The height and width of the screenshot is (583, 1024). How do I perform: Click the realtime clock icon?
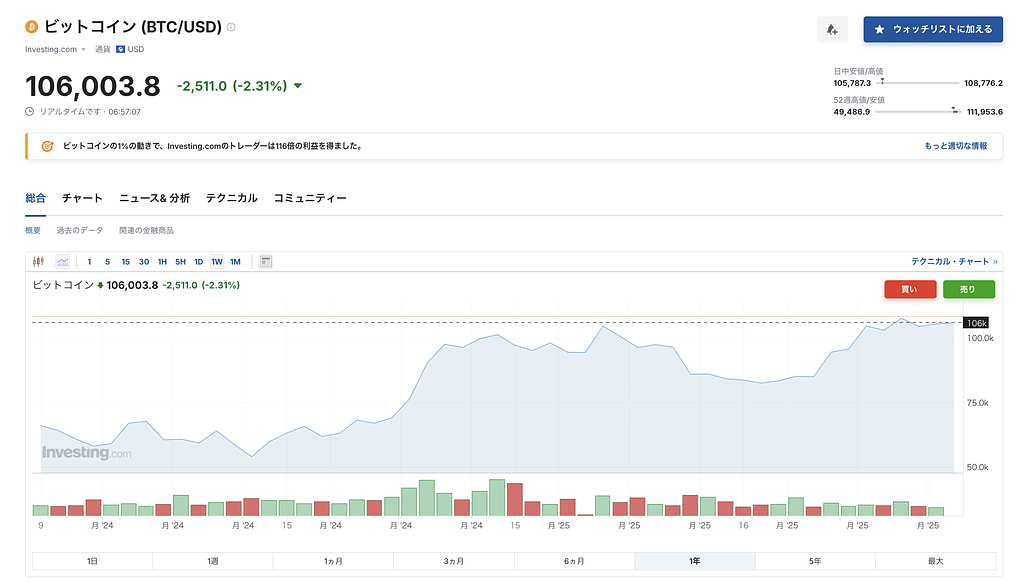point(30,112)
